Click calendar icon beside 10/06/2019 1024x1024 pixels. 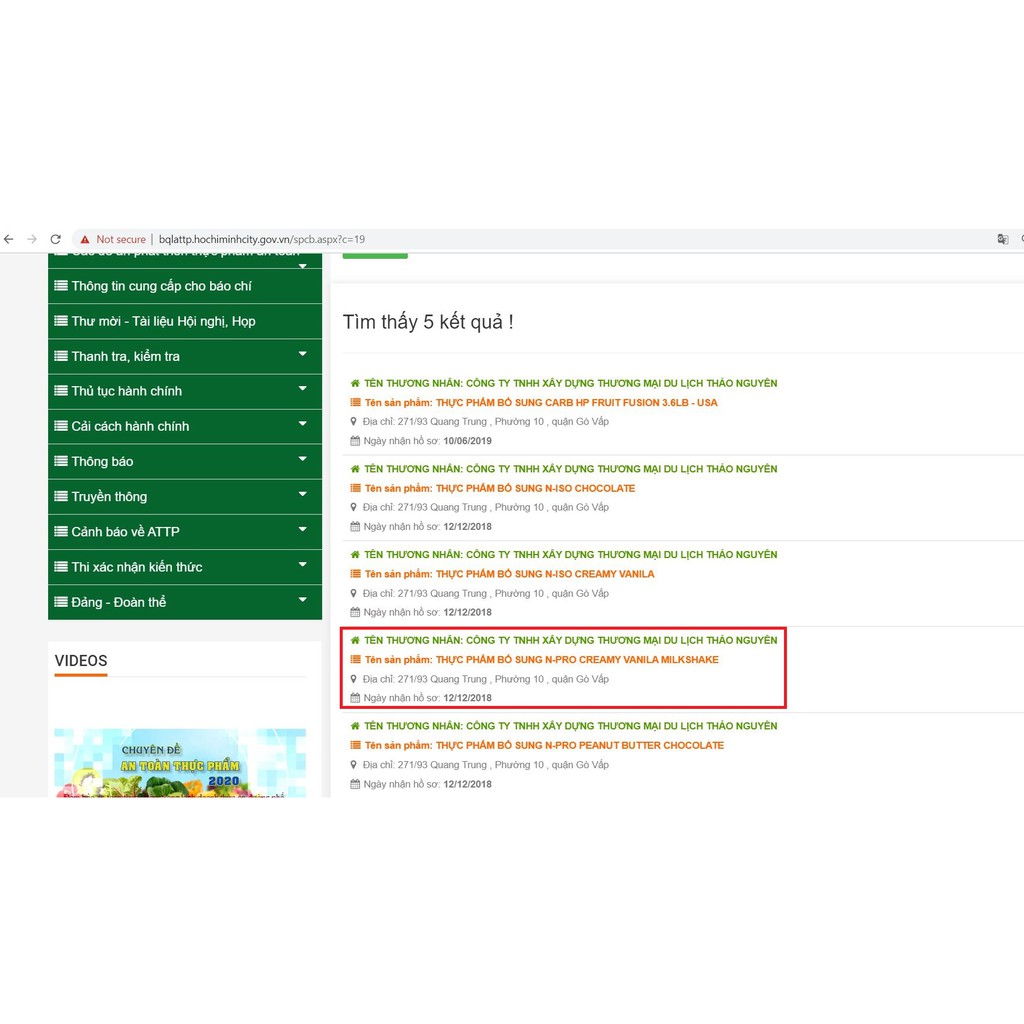(x=355, y=441)
